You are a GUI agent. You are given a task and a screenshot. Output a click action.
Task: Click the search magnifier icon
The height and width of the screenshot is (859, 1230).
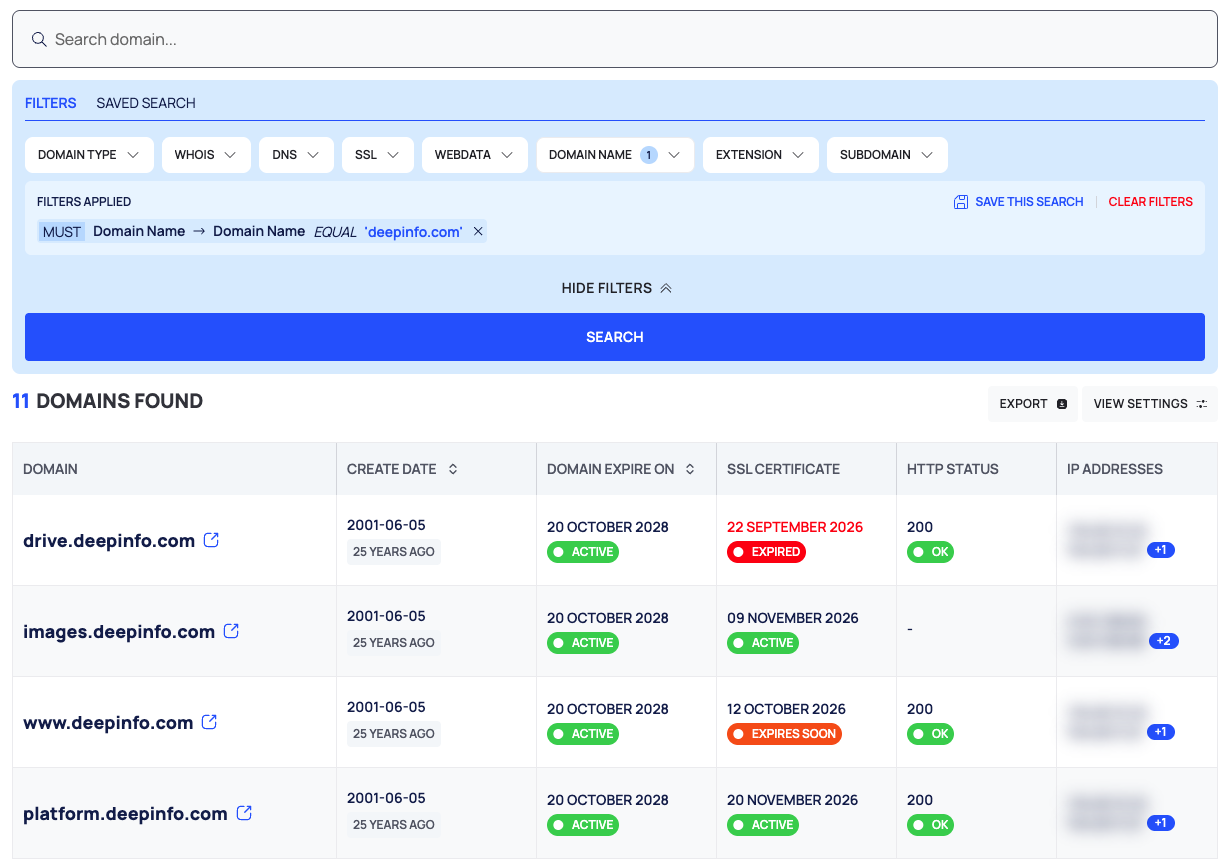39,40
